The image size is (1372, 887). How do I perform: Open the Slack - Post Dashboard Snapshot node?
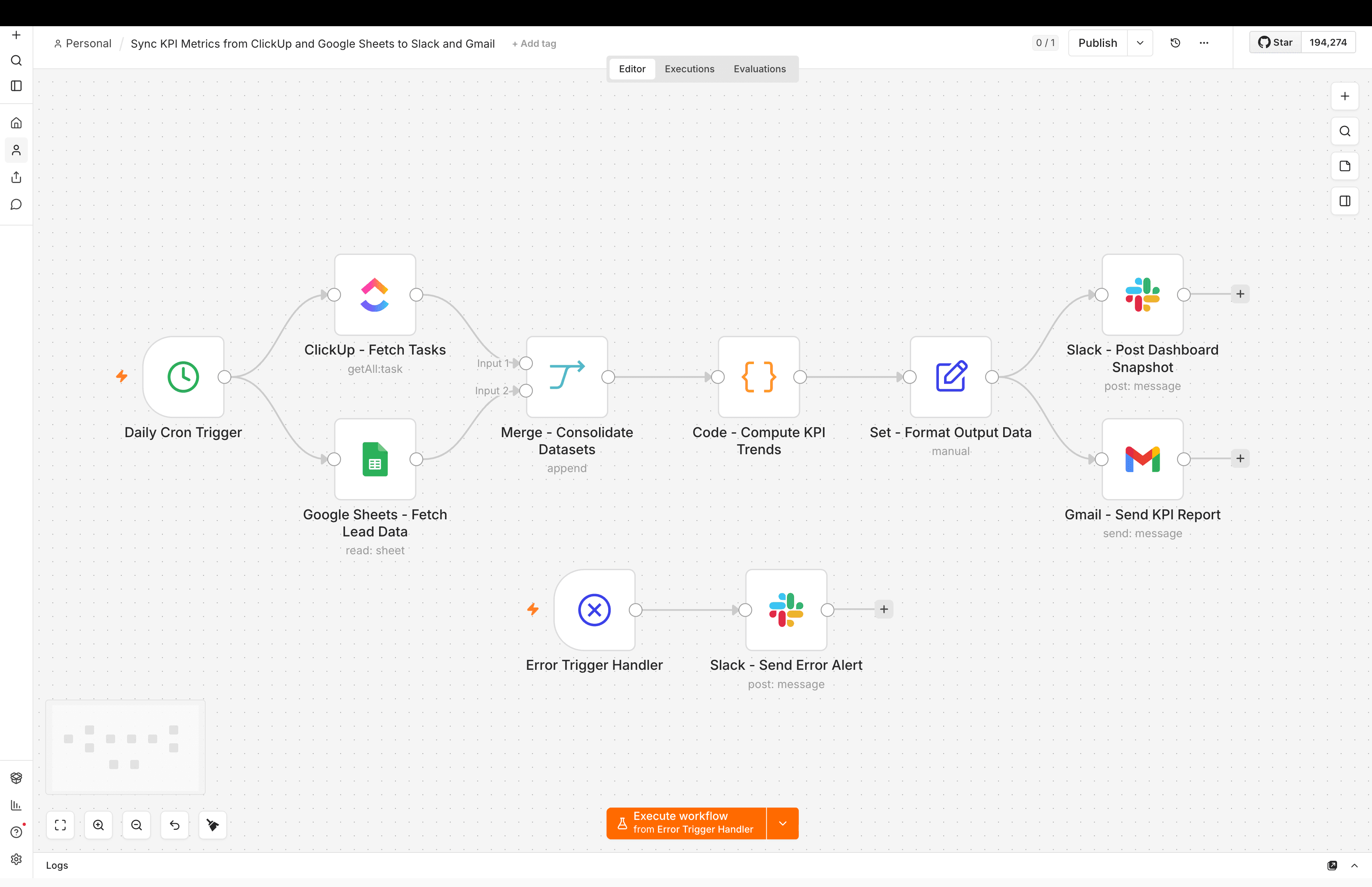click(x=1142, y=294)
